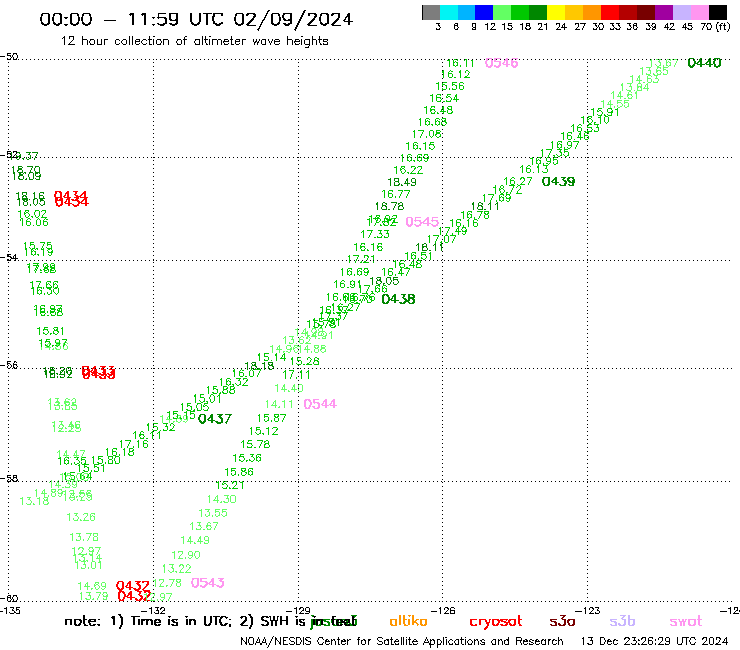Click the purple swatch in the color scale
The height and width of the screenshot is (650, 740).
(664, 12)
